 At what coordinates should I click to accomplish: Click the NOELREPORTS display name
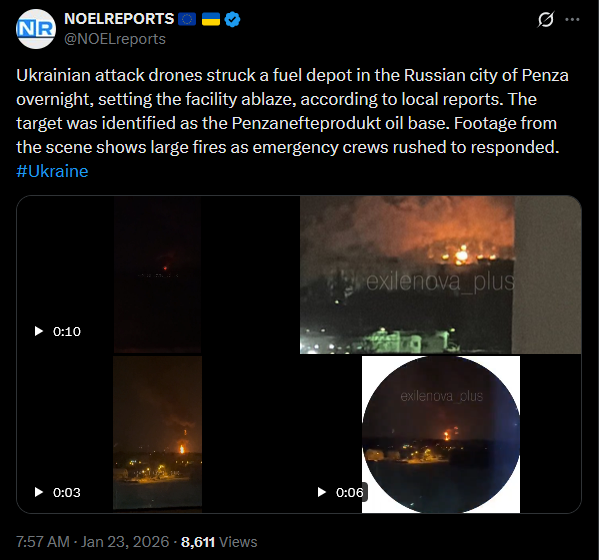[x=119, y=19]
